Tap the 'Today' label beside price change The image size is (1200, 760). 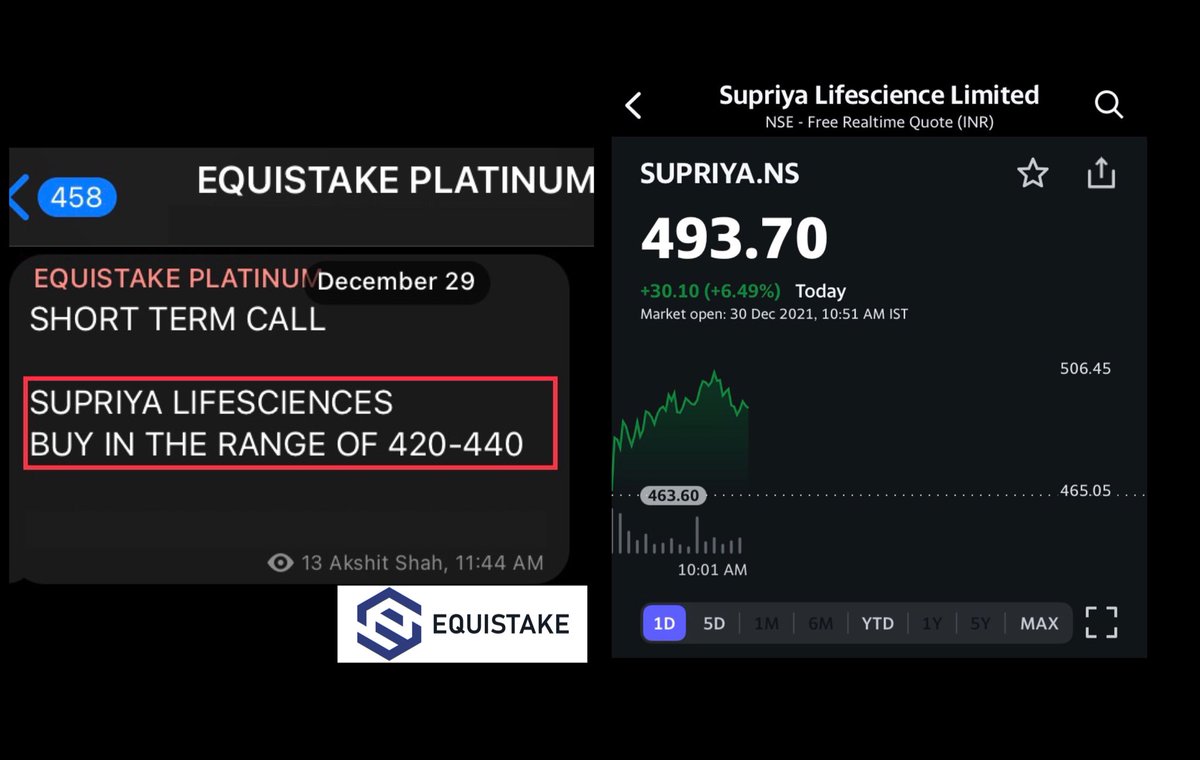(x=820, y=291)
